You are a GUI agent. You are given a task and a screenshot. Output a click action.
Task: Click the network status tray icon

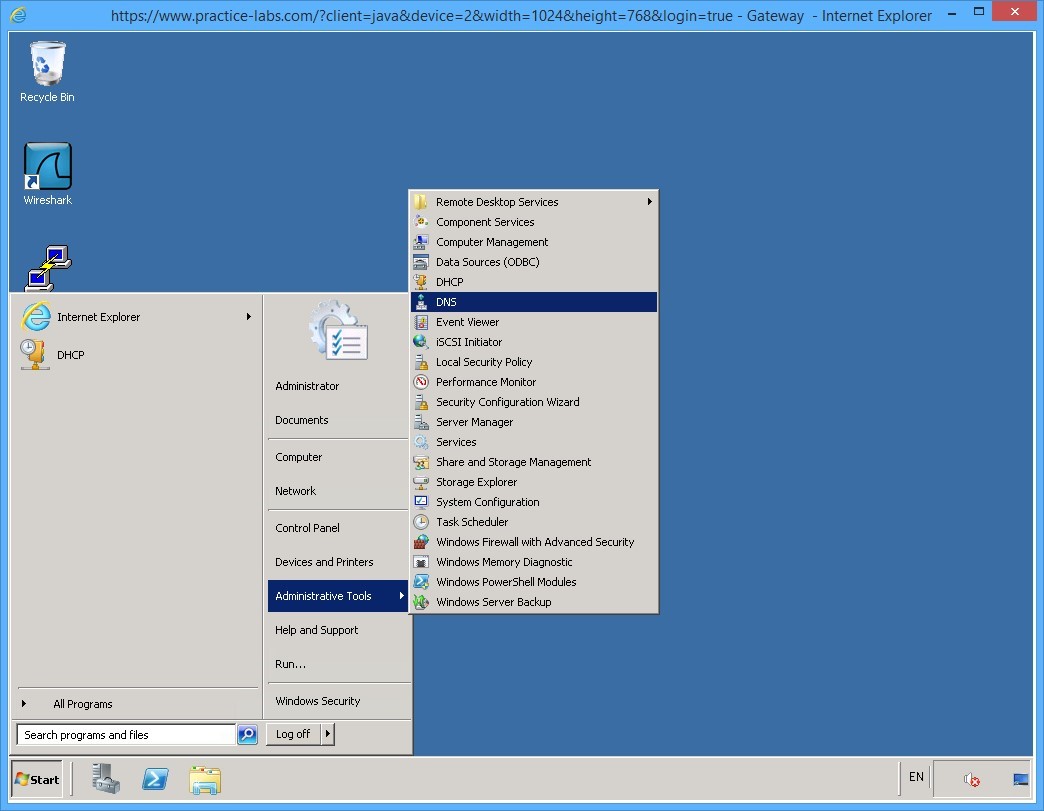(x=1020, y=777)
